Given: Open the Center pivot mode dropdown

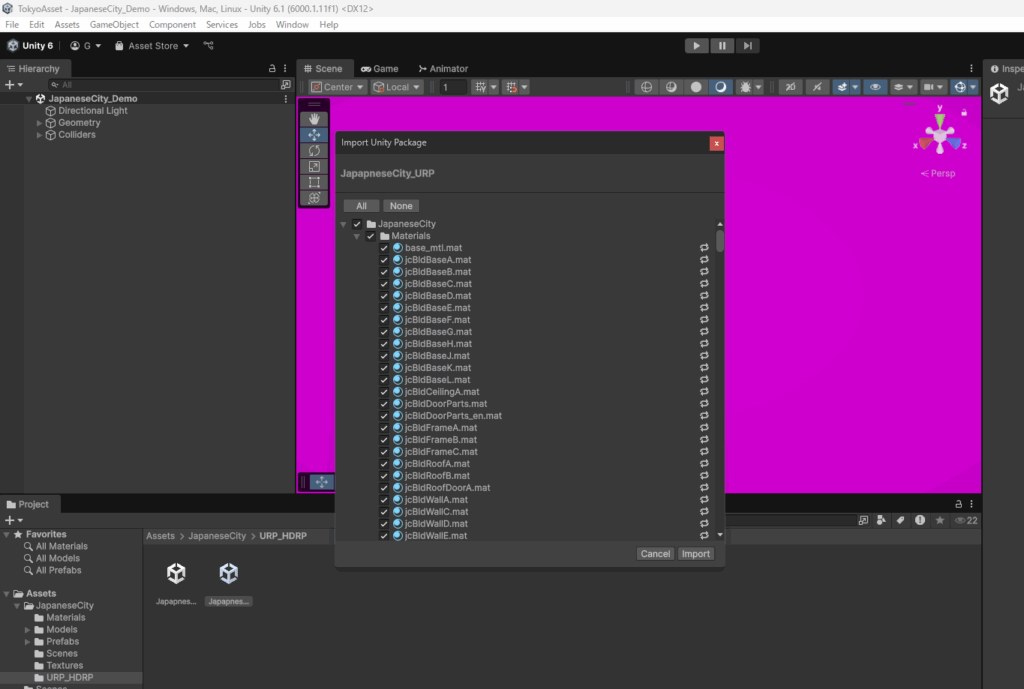Looking at the screenshot, I should tap(337, 87).
